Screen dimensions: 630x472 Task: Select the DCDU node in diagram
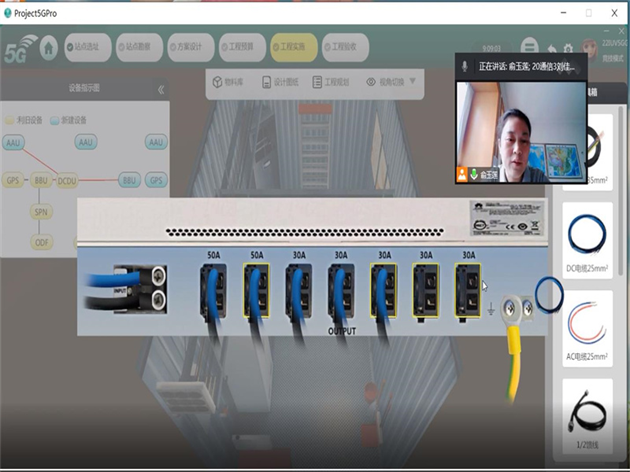tap(67, 181)
